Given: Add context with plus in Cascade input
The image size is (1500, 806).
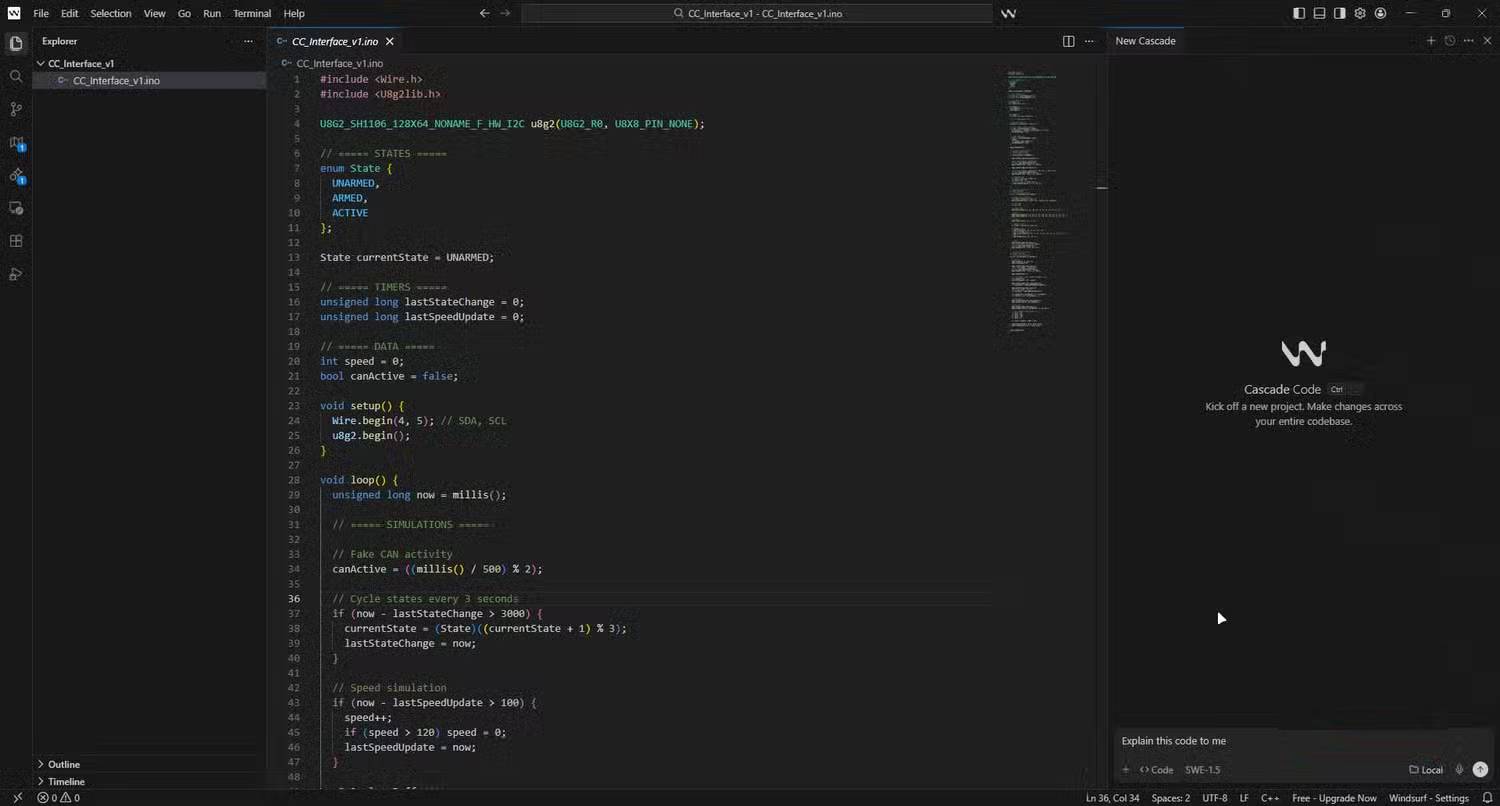Looking at the screenshot, I should click(x=1125, y=770).
